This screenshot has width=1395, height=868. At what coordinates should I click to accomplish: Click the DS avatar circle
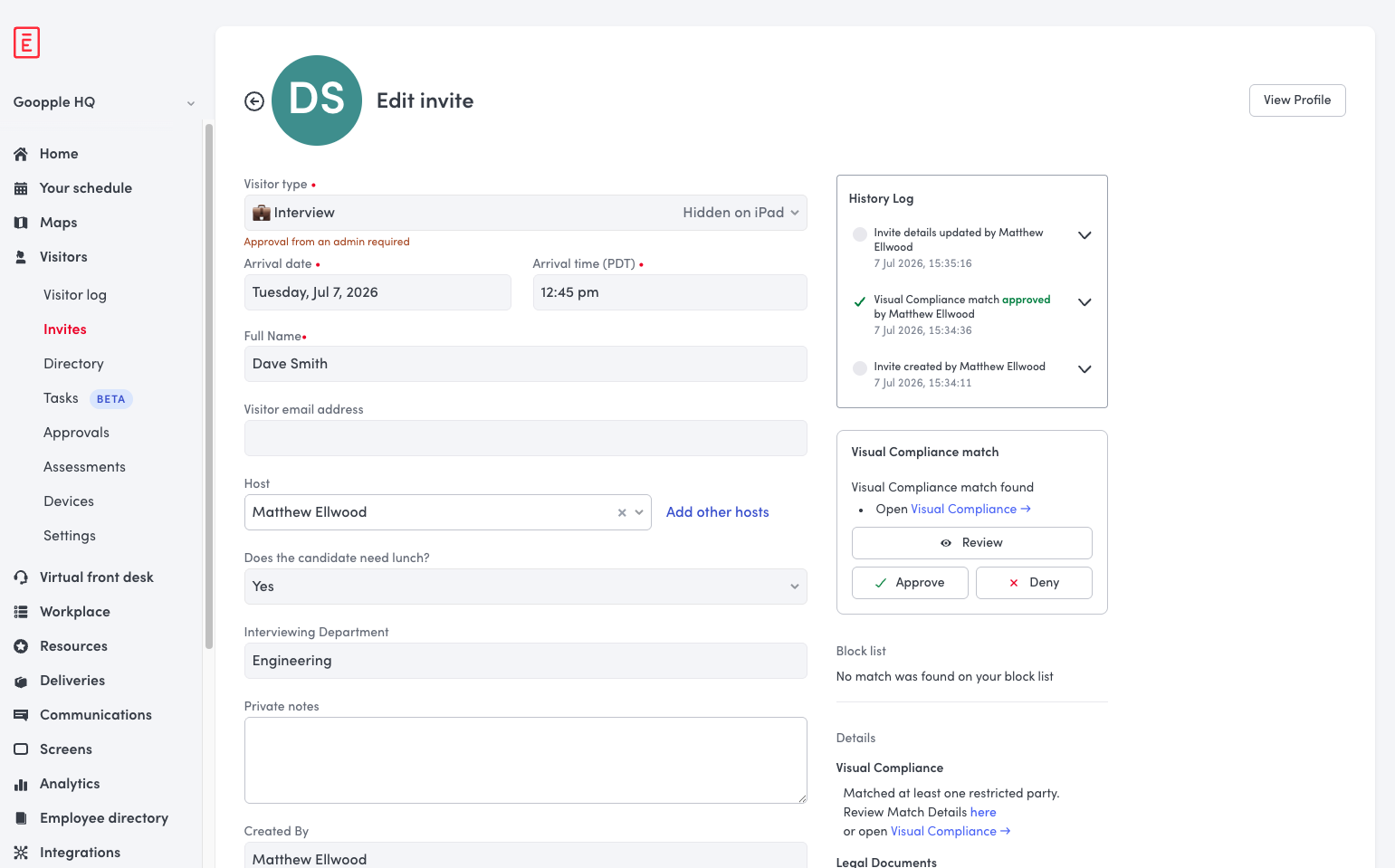317,100
